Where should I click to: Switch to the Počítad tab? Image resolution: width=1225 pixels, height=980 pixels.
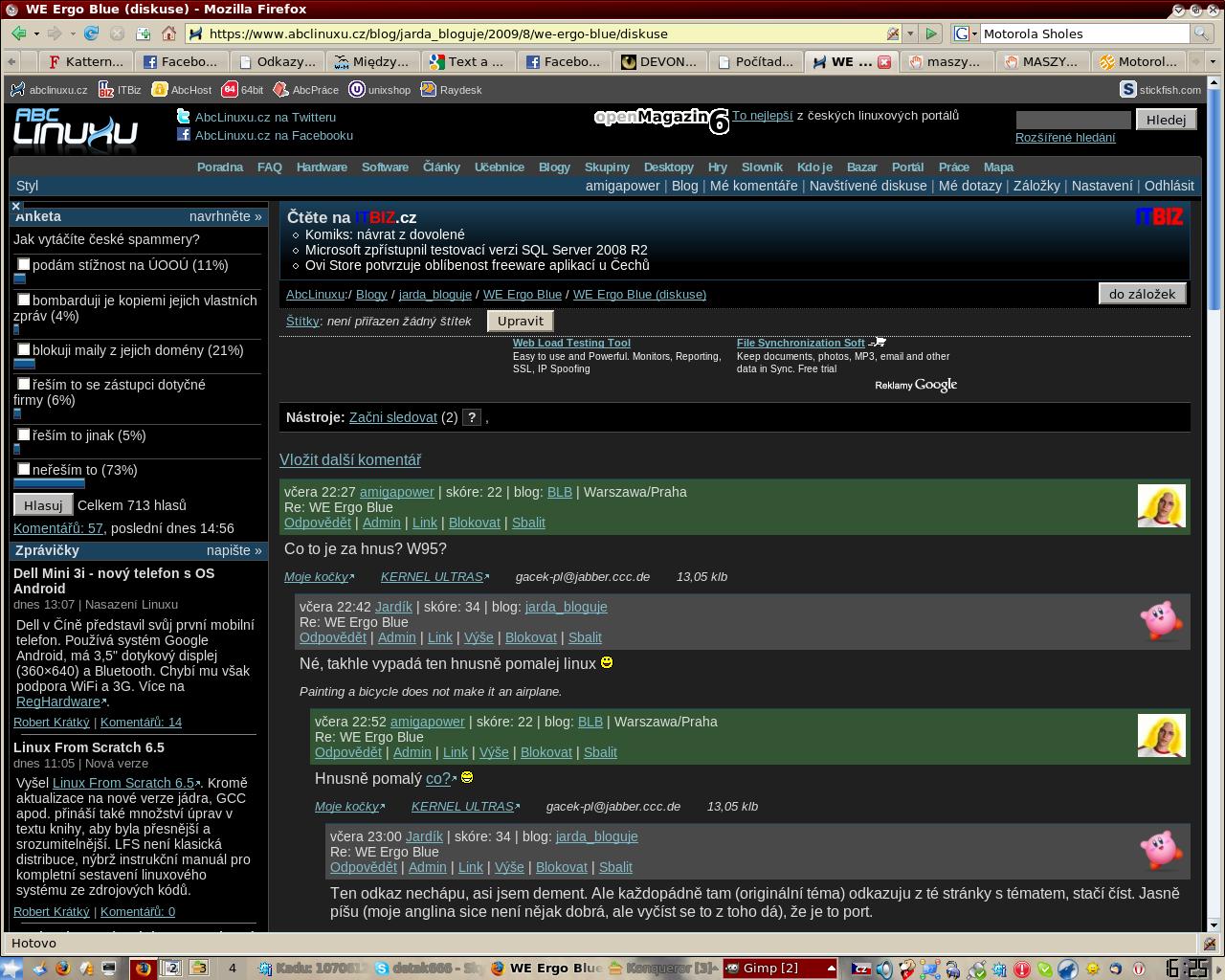pos(755,61)
